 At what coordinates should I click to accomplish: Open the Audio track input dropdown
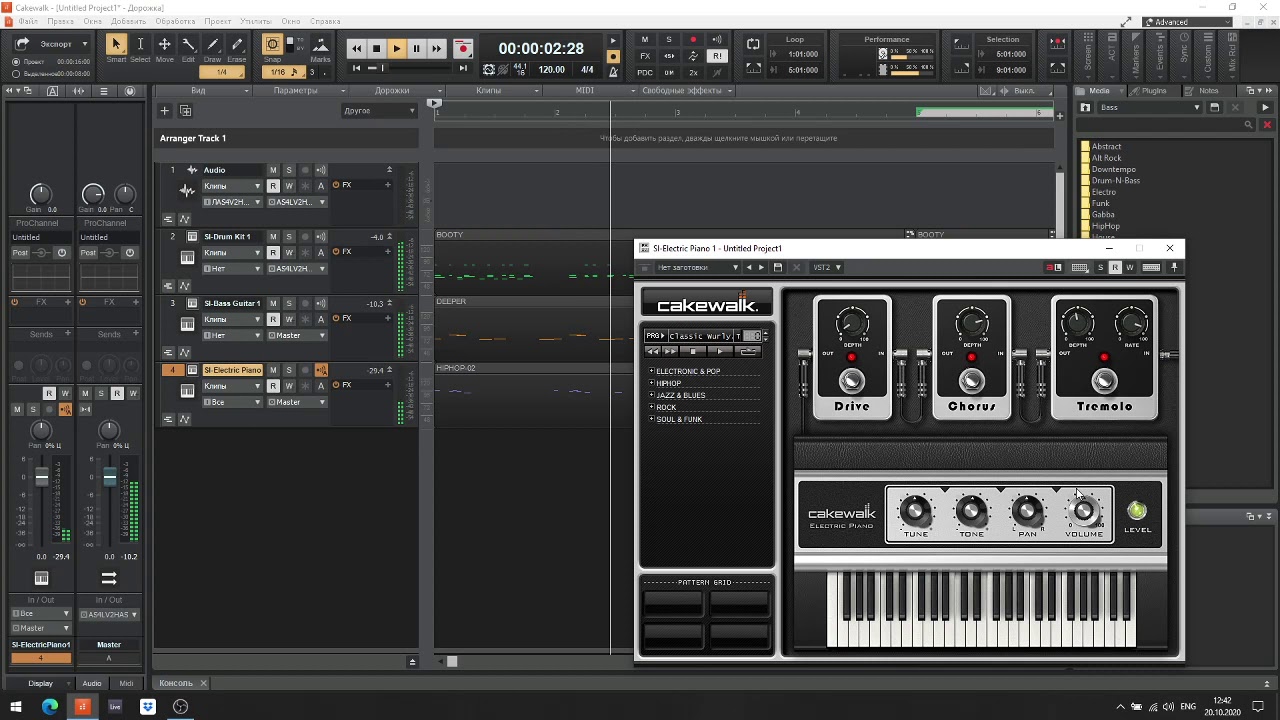click(232, 202)
